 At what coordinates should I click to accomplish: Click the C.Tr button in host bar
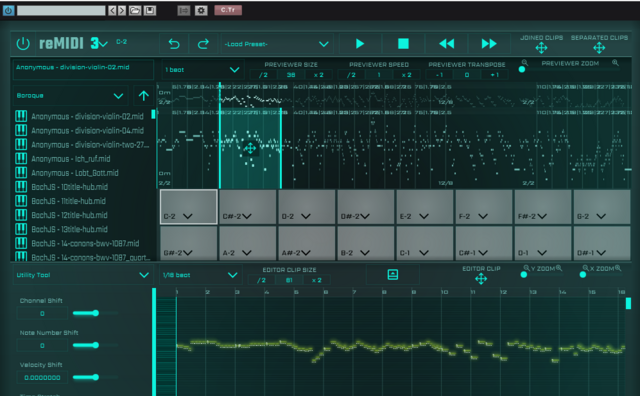[228, 10]
